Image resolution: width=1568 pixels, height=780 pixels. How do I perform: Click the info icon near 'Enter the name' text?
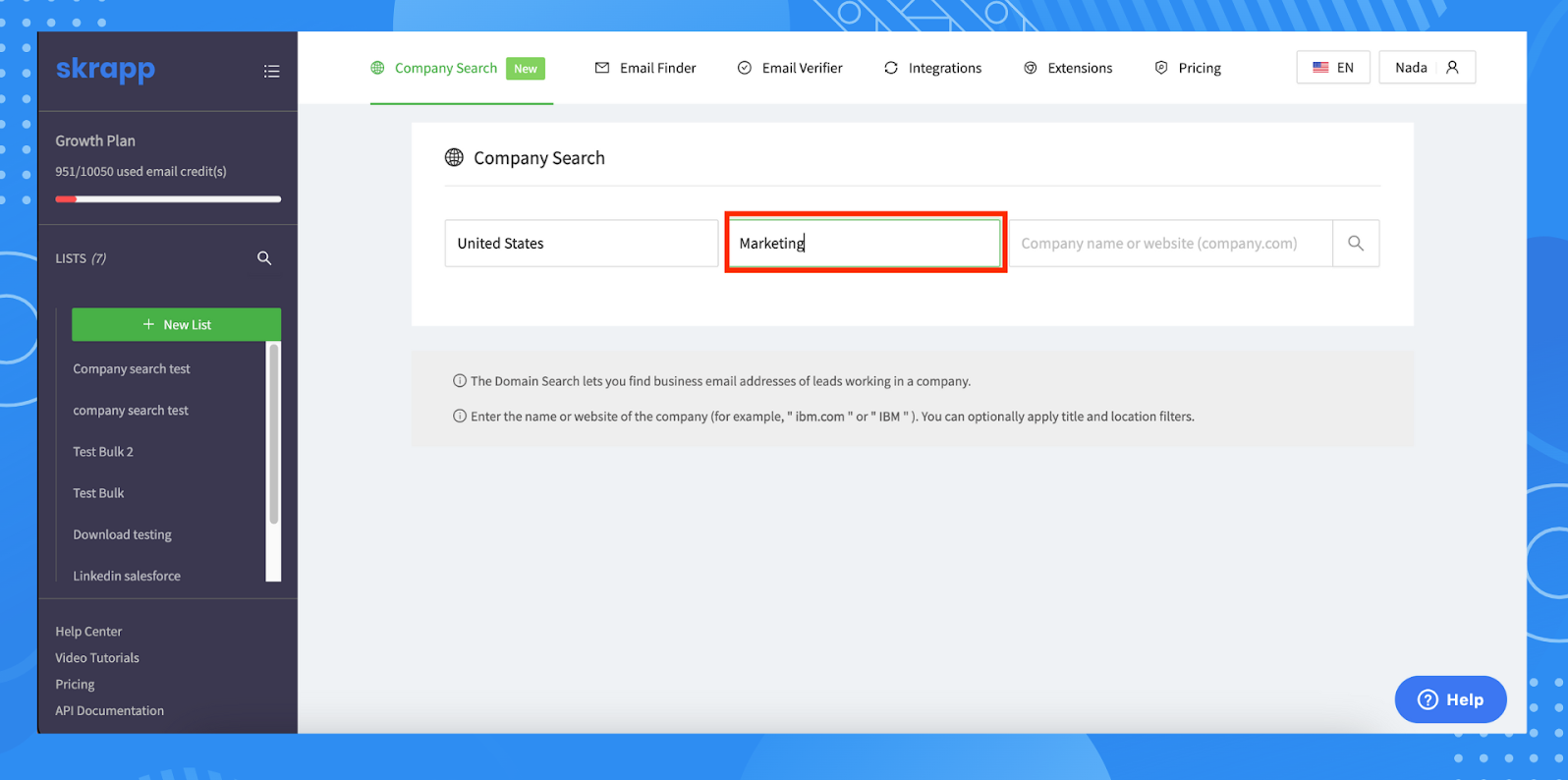(459, 417)
